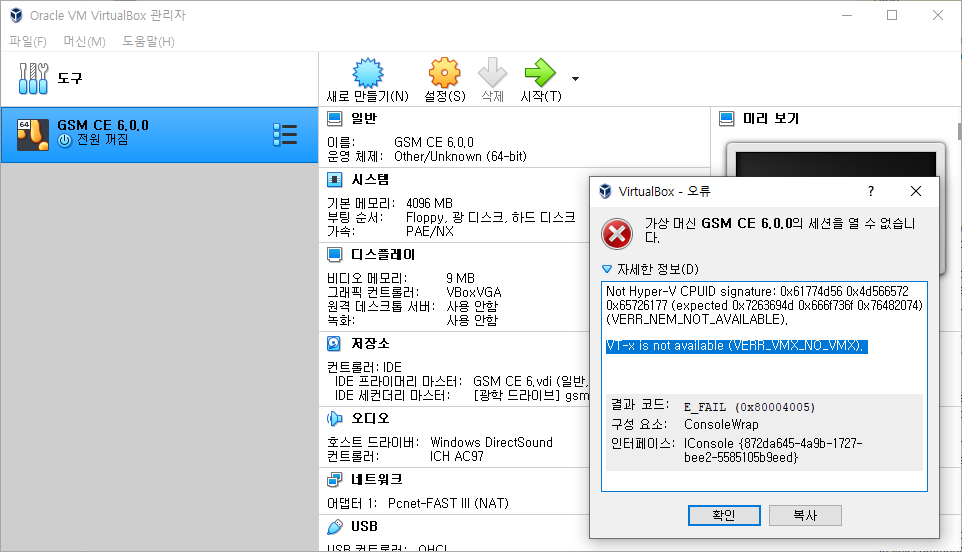Close the VirtualBox error dialog

916,191
